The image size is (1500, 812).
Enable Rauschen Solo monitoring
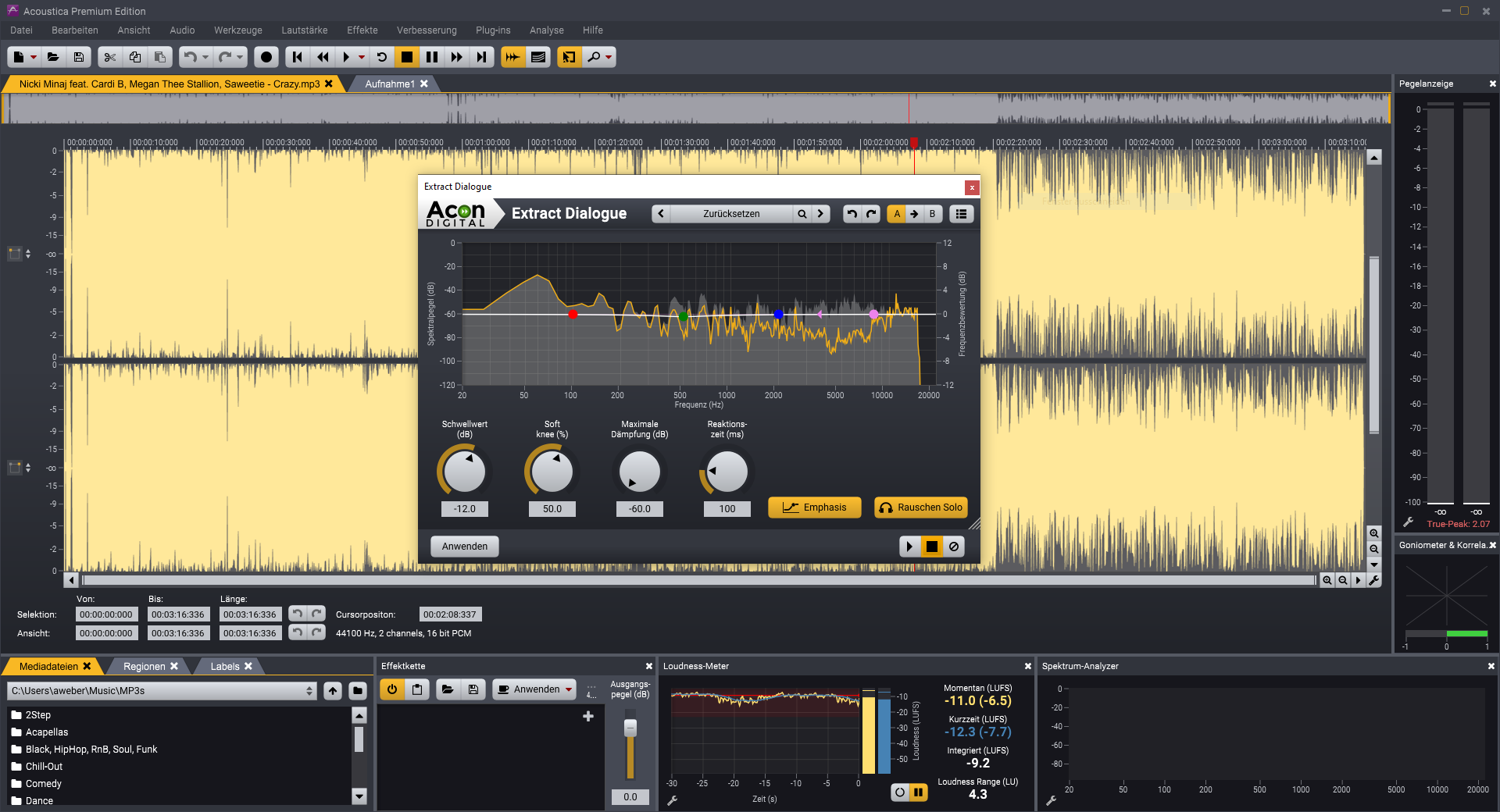[x=920, y=507]
